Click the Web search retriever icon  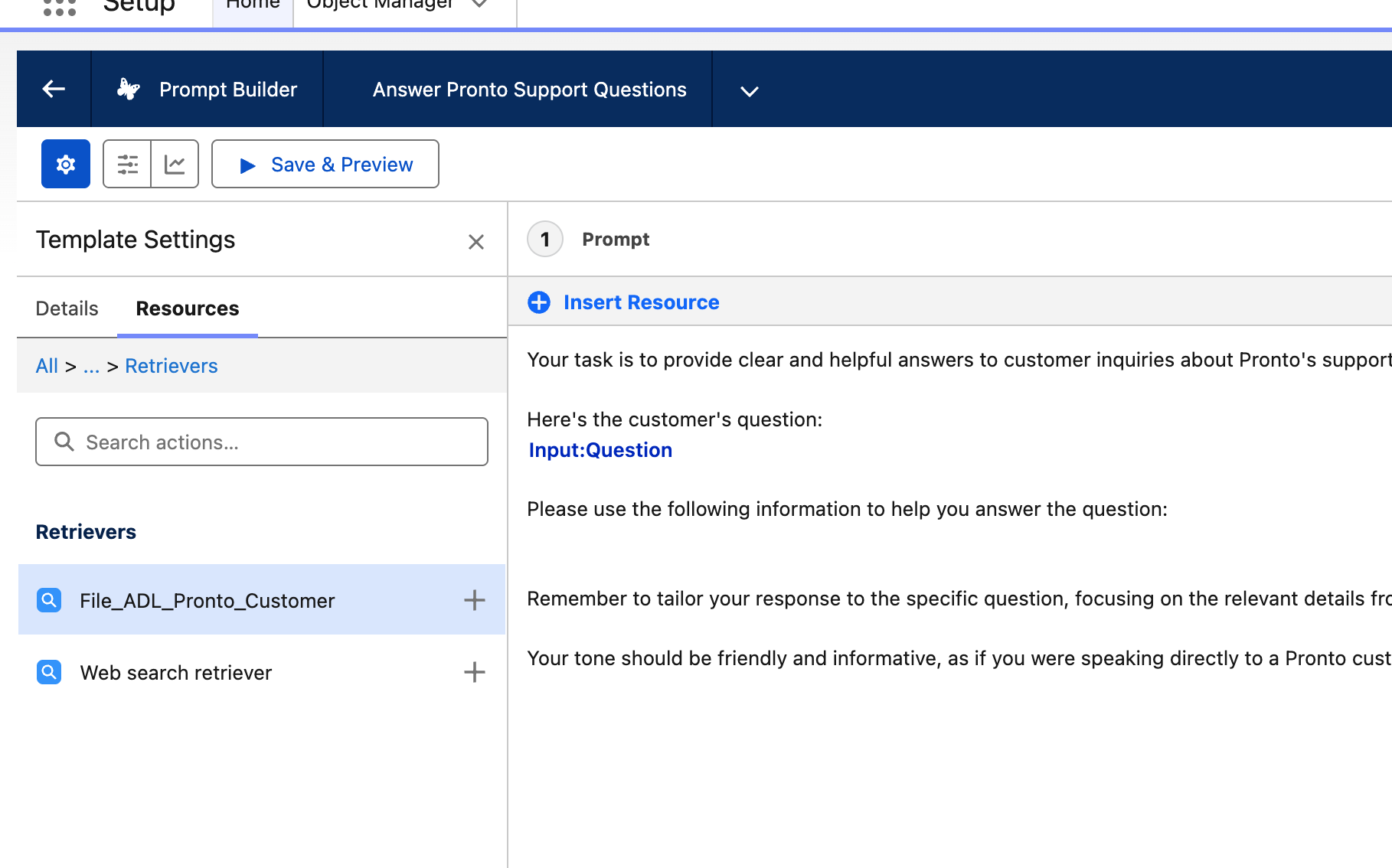tap(49, 672)
